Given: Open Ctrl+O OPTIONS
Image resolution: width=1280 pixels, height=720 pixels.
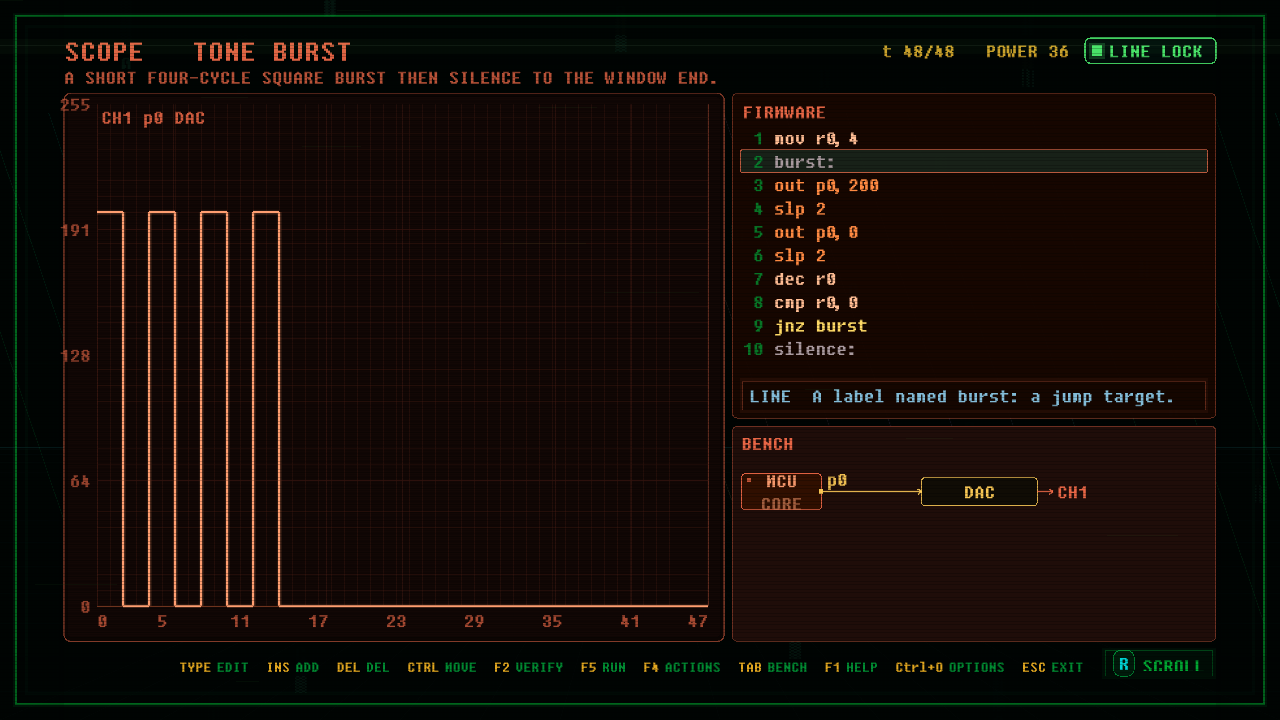Looking at the screenshot, I should pyautogui.click(x=950, y=667).
